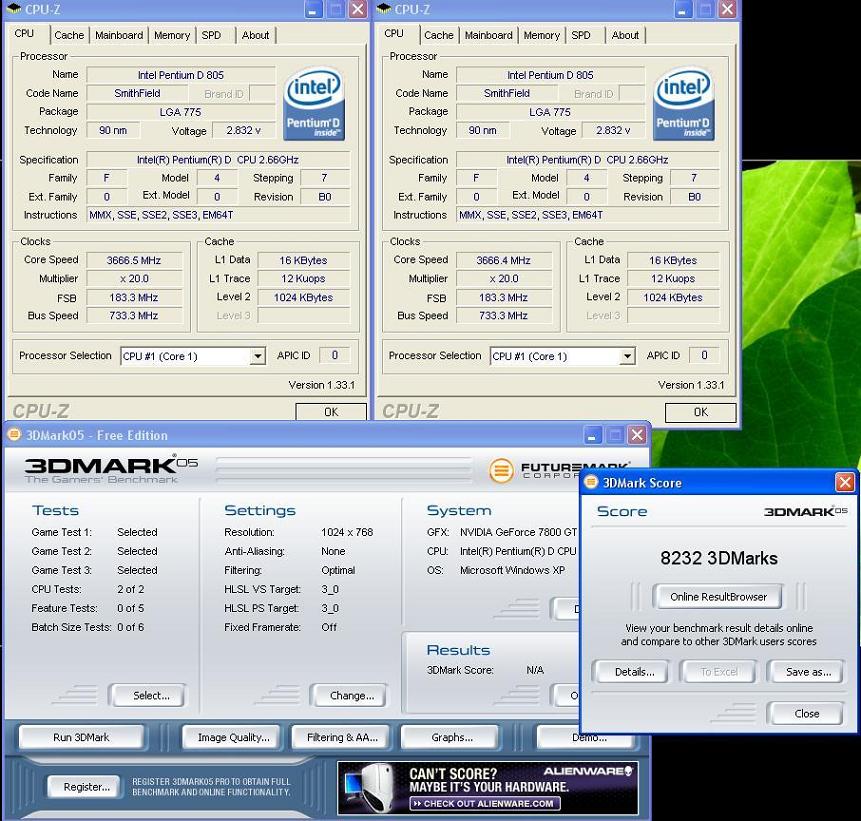Click the Alienware advertisement banner
This screenshot has height=821, width=861.
pos(488,788)
